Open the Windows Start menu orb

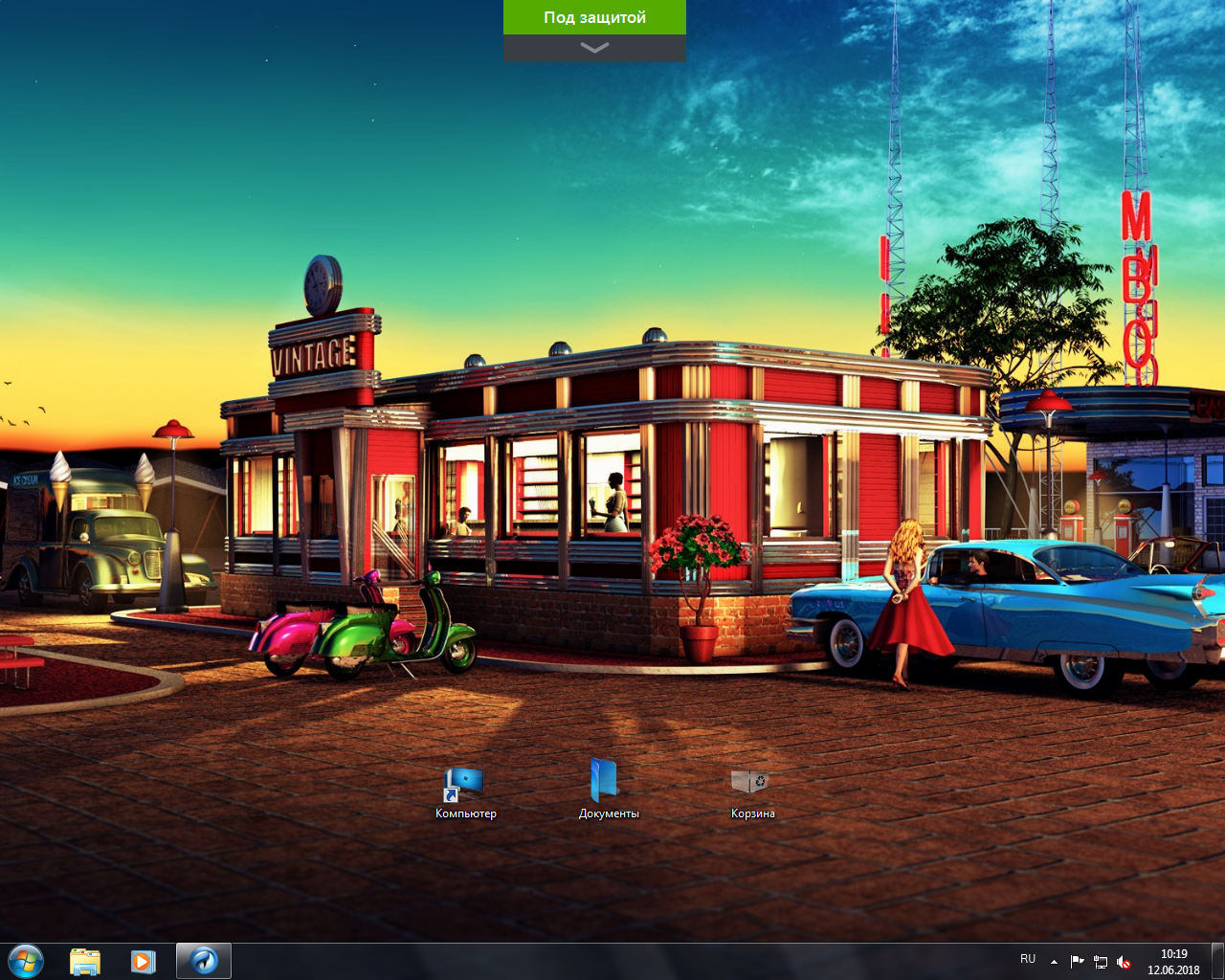(26, 961)
